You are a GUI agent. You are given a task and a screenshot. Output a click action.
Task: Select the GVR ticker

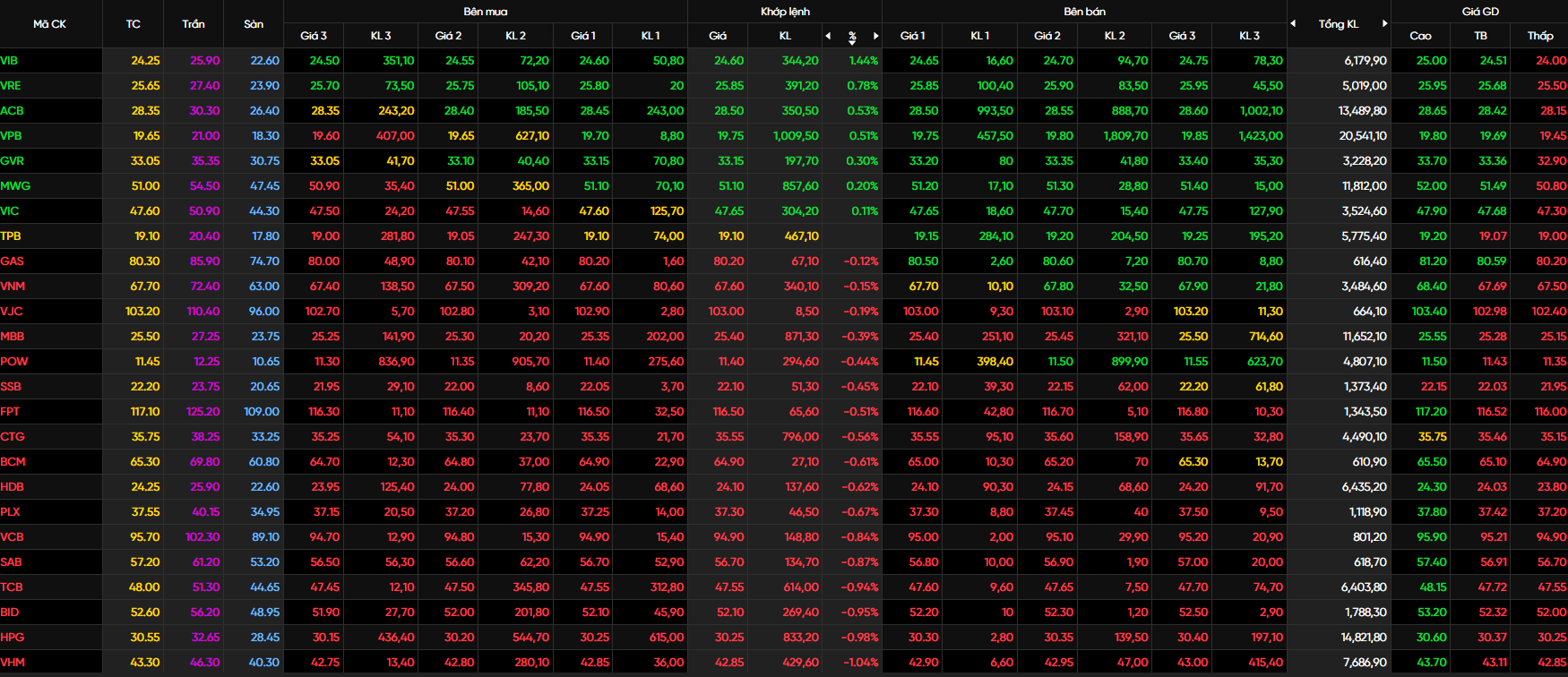(12, 161)
